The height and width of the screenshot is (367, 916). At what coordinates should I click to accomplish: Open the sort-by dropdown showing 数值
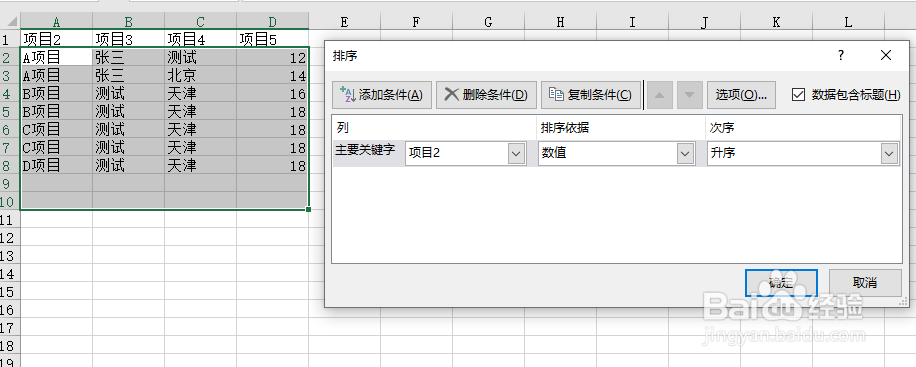[x=685, y=154]
